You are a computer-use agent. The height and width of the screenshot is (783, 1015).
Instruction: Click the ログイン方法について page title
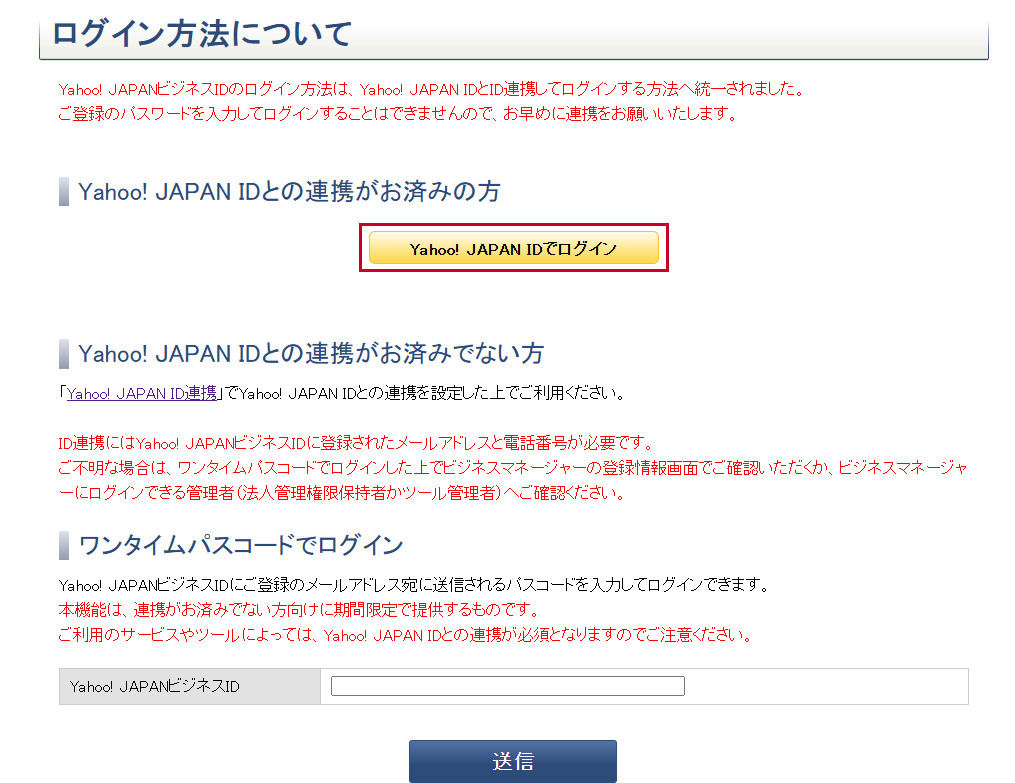click(x=201, y=34)
